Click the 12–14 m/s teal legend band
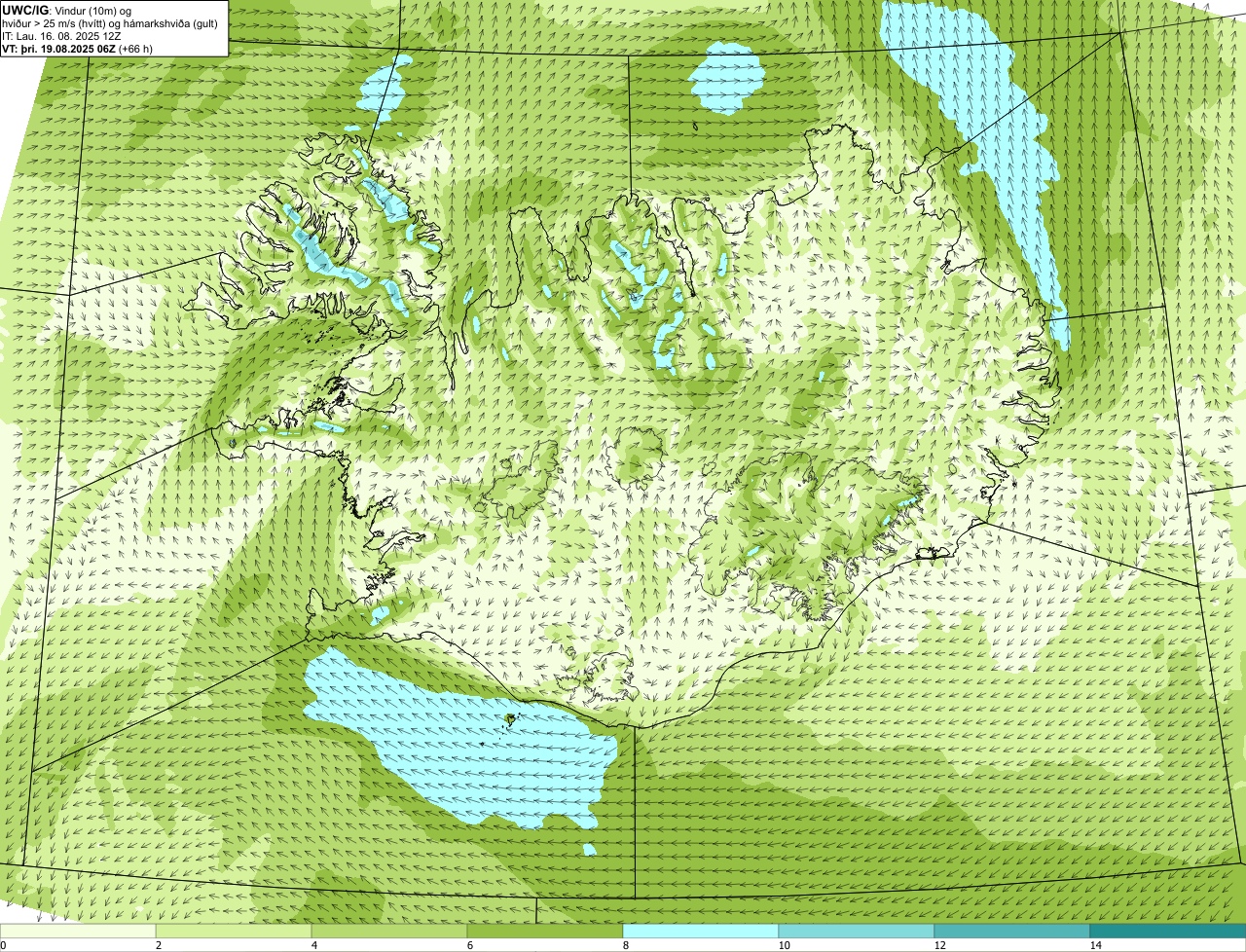 1012,931
